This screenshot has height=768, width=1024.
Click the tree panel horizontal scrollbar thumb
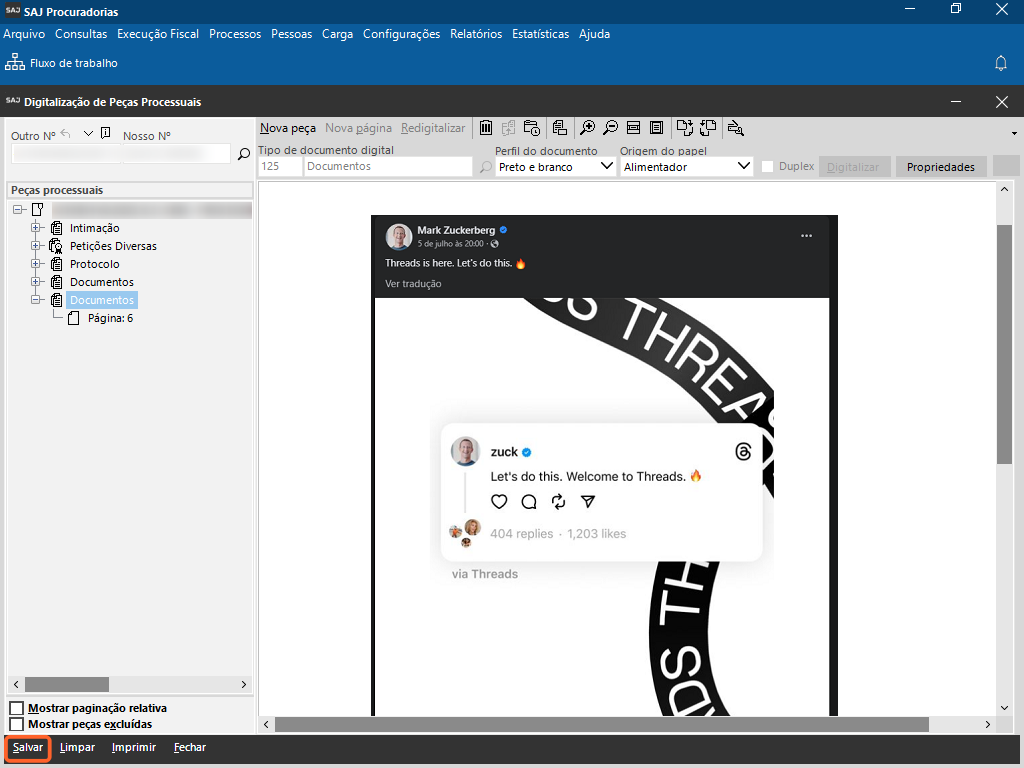click(67, 684)
